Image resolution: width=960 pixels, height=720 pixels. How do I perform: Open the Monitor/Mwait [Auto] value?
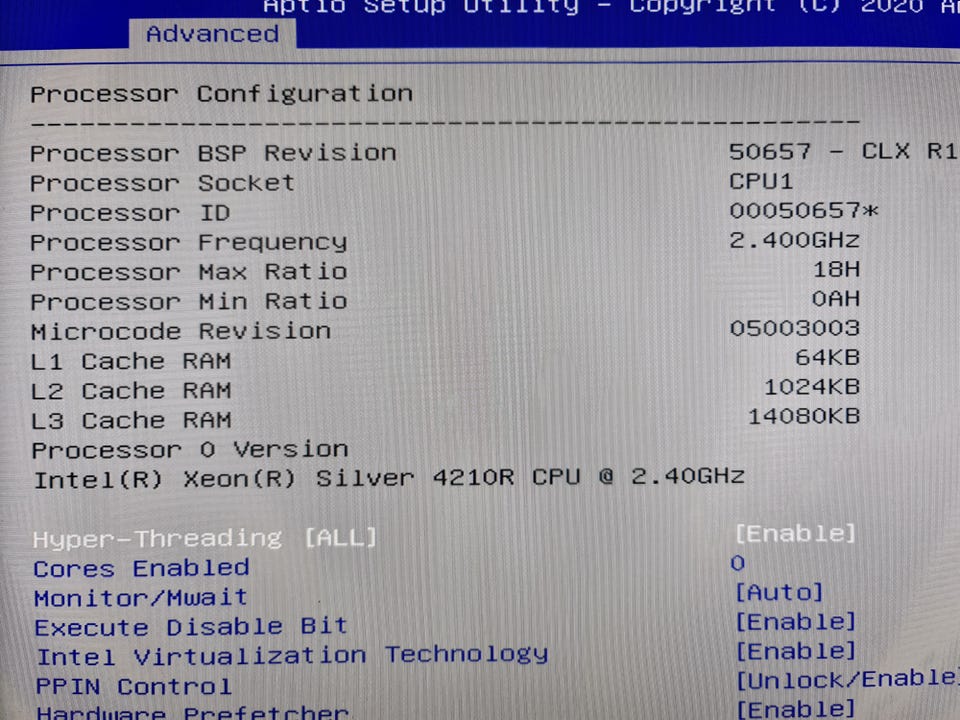(779, 593)
